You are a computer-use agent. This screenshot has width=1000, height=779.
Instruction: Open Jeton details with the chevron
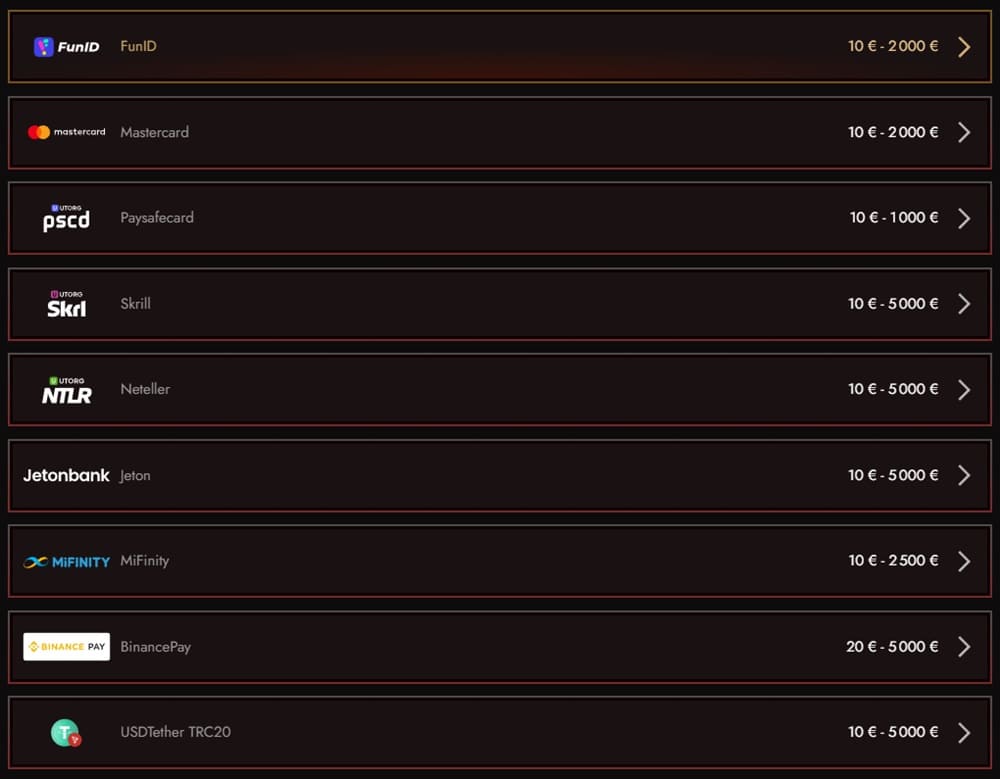[x=964, y=475]
